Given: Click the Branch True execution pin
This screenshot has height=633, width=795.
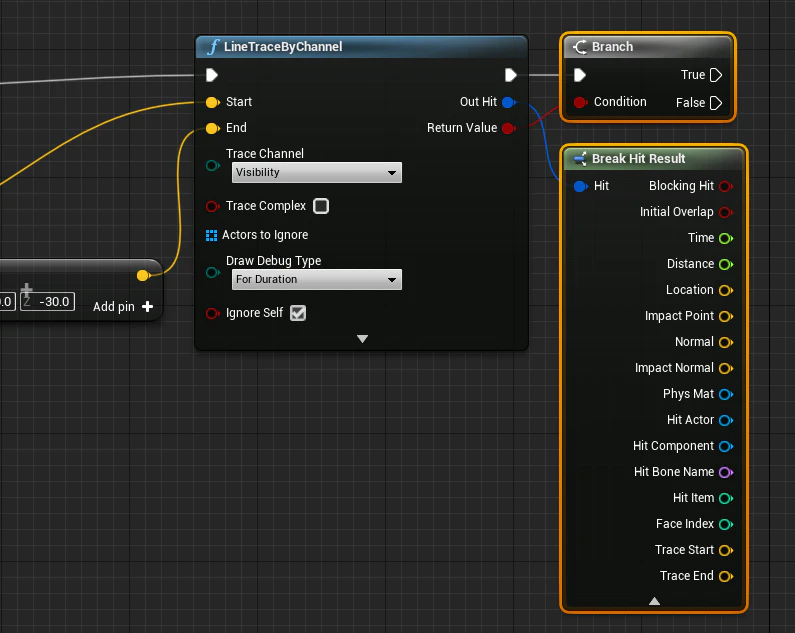Looking at the screenshot, I should pyautogui.click(x=716, y=75).
